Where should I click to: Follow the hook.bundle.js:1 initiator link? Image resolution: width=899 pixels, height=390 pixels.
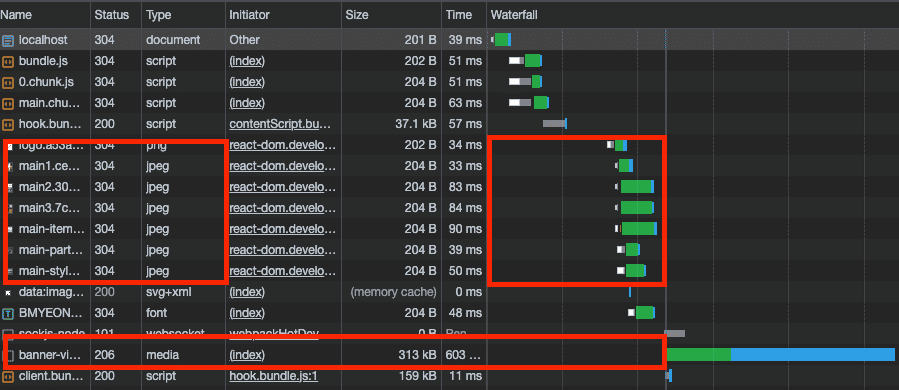point(273,377)
